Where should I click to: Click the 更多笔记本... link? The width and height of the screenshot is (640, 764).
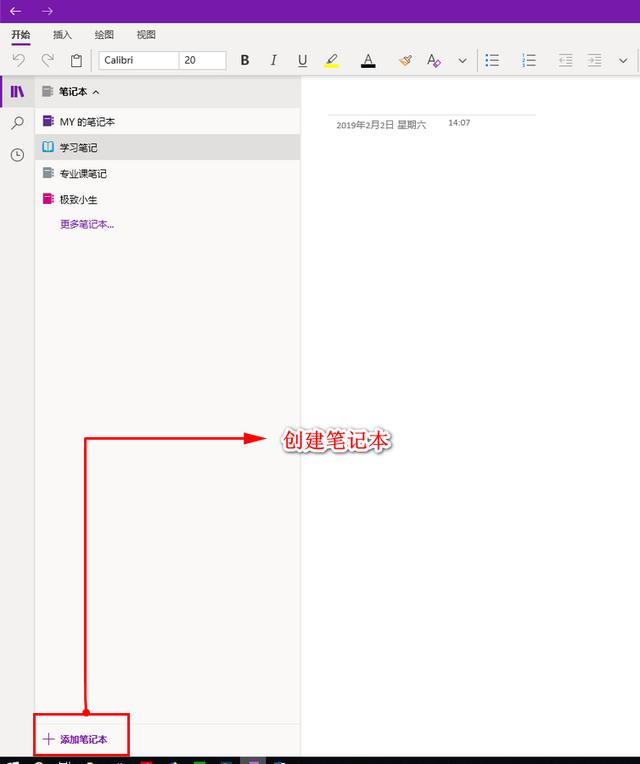pos(87,224)
